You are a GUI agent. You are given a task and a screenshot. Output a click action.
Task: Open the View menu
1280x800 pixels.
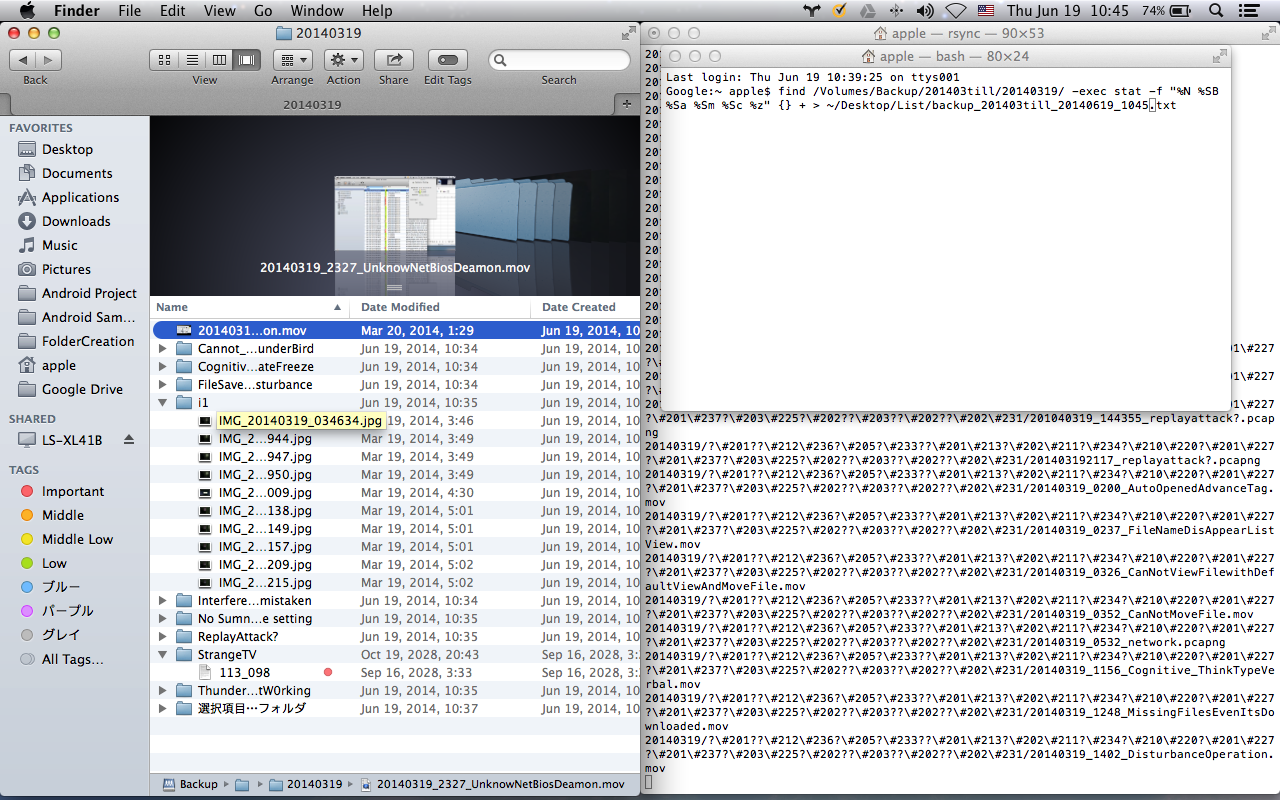(219, 11)
